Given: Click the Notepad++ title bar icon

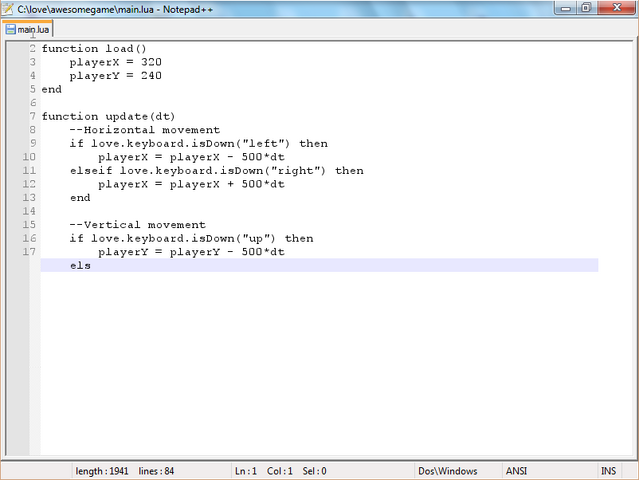Looking at the screenshot, I should pos(8,9).
